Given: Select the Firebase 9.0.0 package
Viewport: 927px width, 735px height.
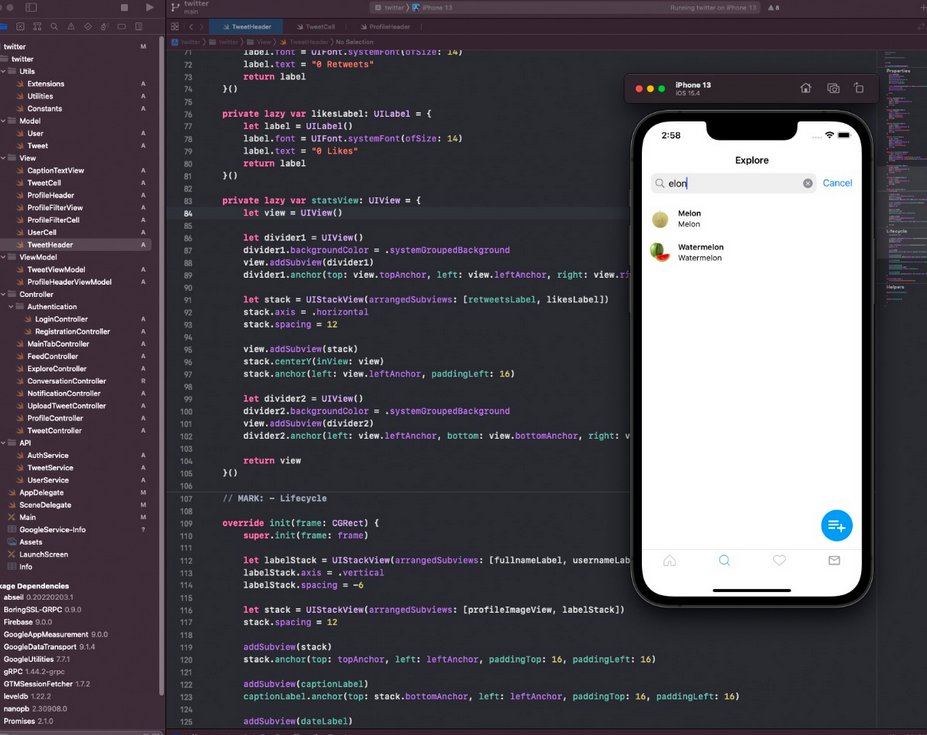Looking at the screenshot, I should (28, 622).
